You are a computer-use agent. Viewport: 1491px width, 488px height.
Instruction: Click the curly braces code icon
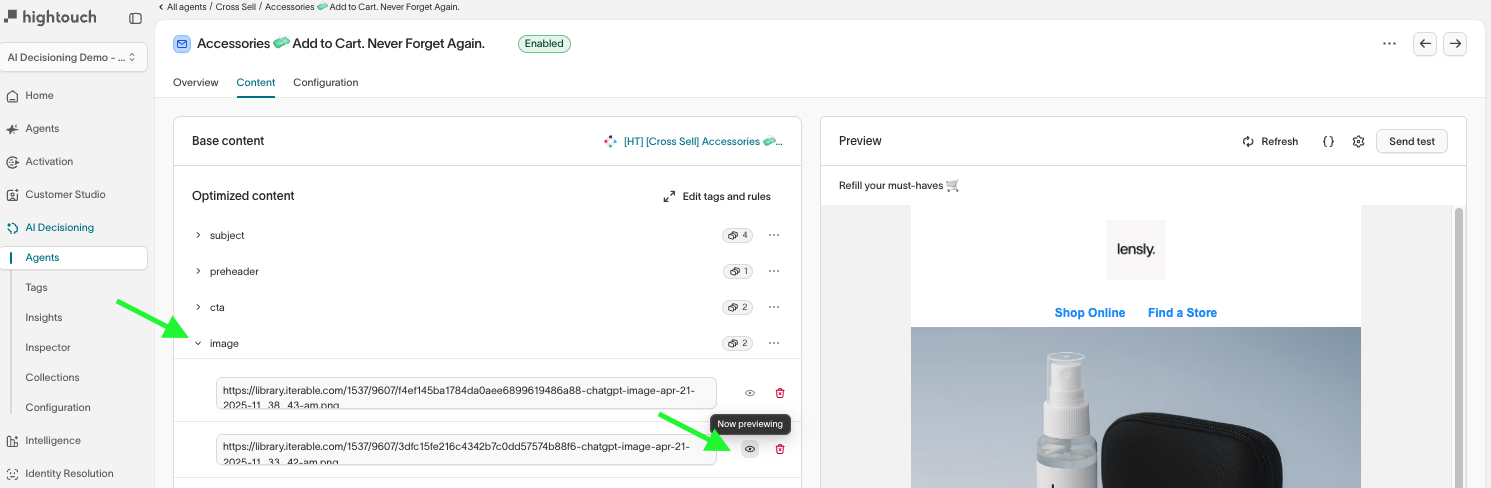(1328, 142)
